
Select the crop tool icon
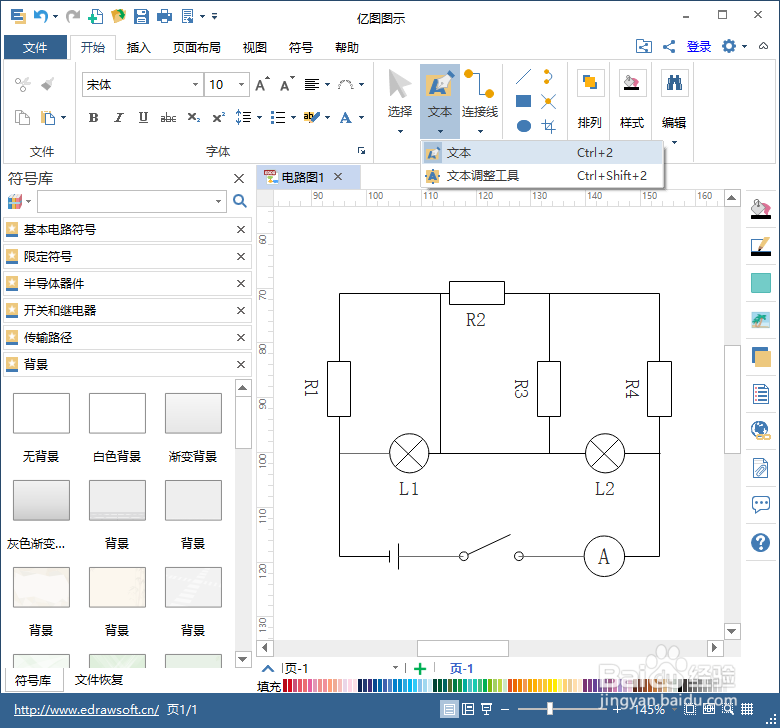coord(548,126)
